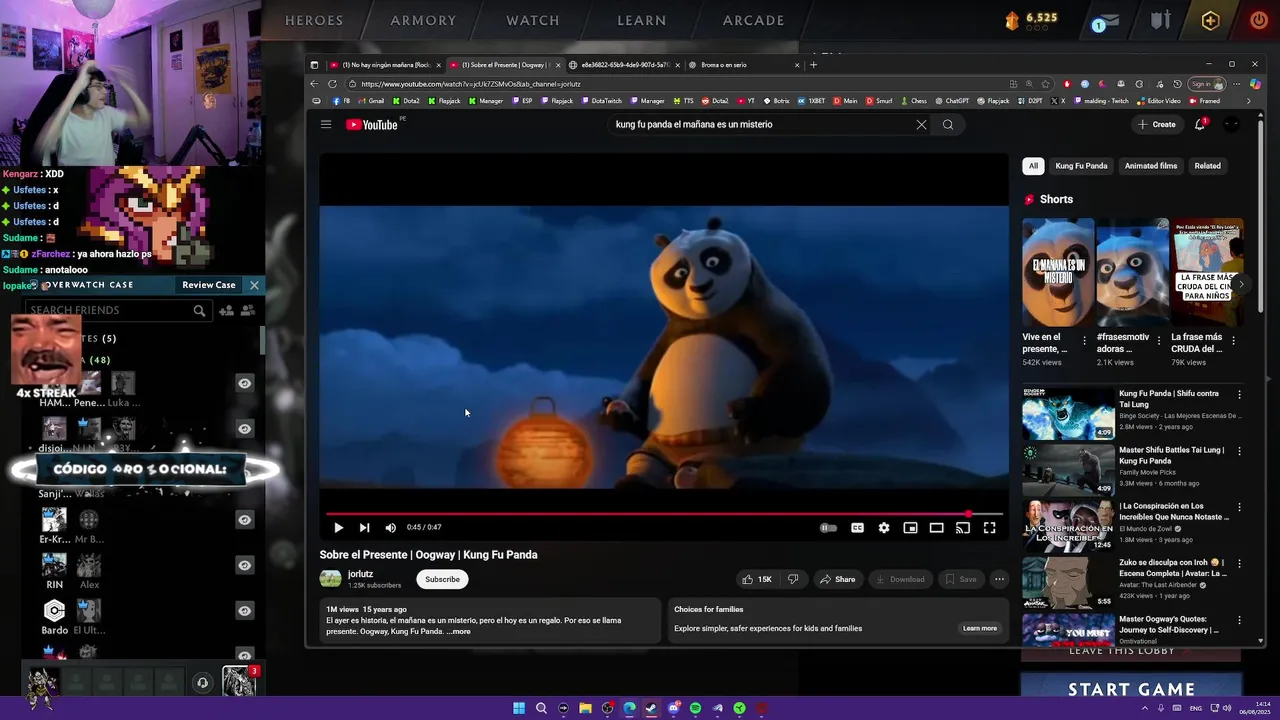Screen dimensions: 1280x720
Task: Clear the YouTube search box
Action: click(921, 125)
